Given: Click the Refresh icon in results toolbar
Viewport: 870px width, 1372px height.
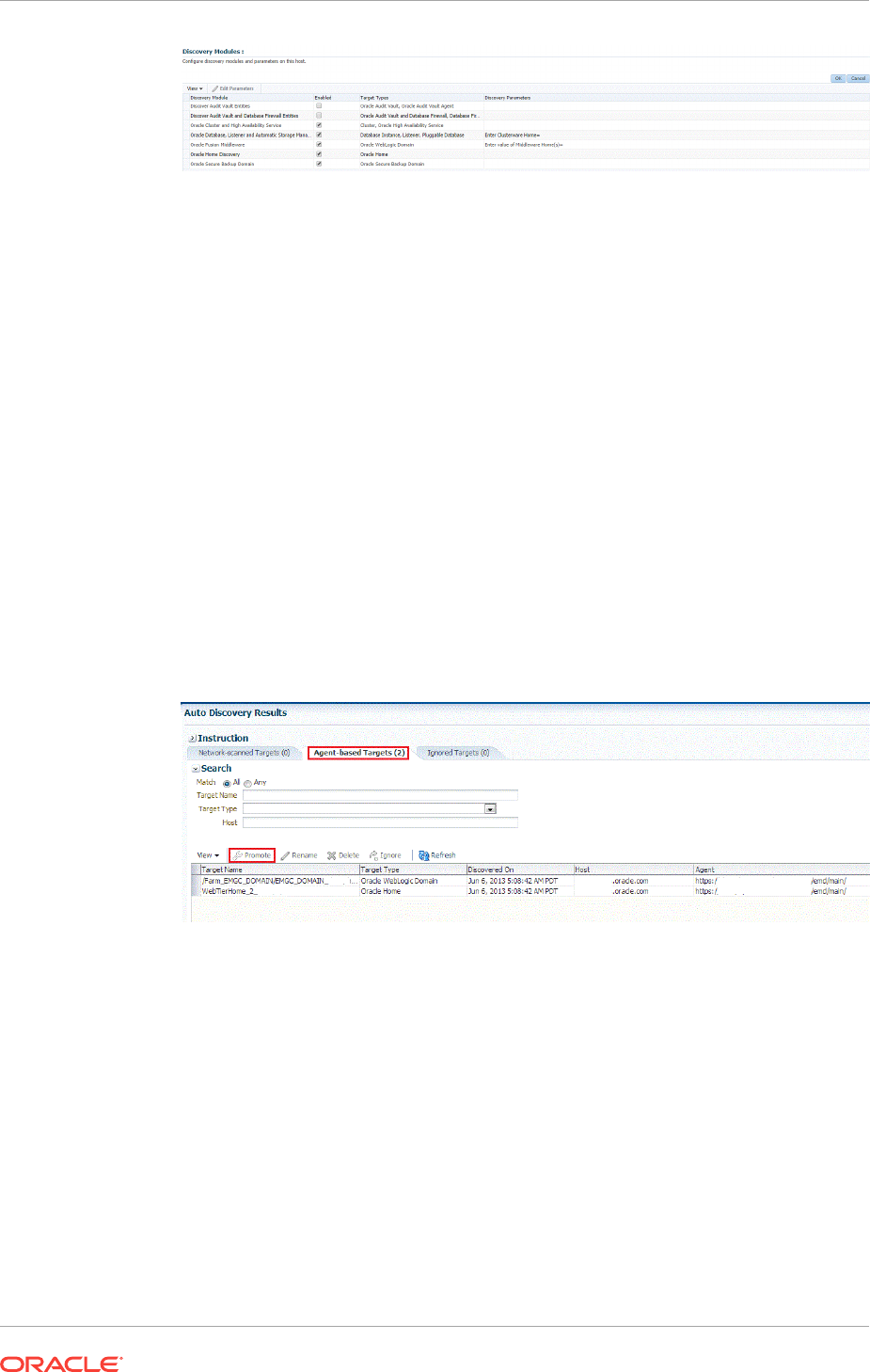Looking at the screenshot, I should coord(423,855).
